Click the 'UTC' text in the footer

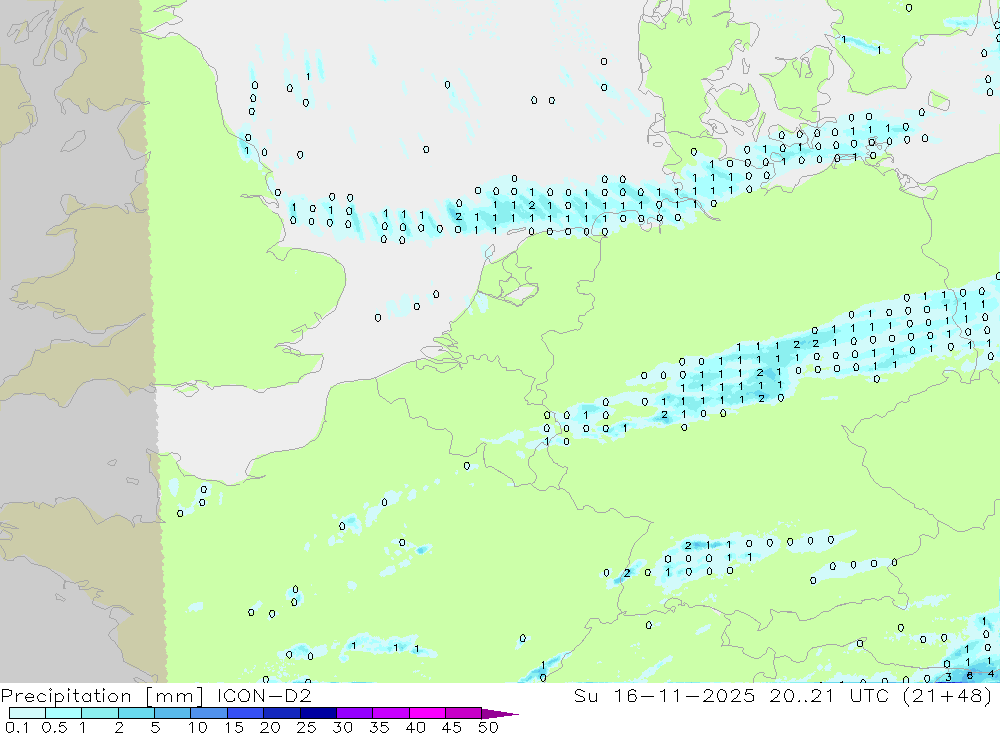click(869, 695)
